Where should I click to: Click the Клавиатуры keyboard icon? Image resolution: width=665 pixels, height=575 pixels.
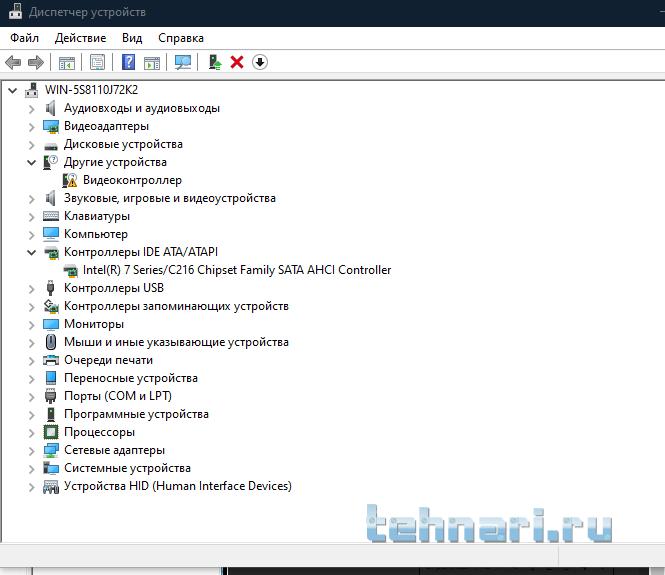pos(50,216)
